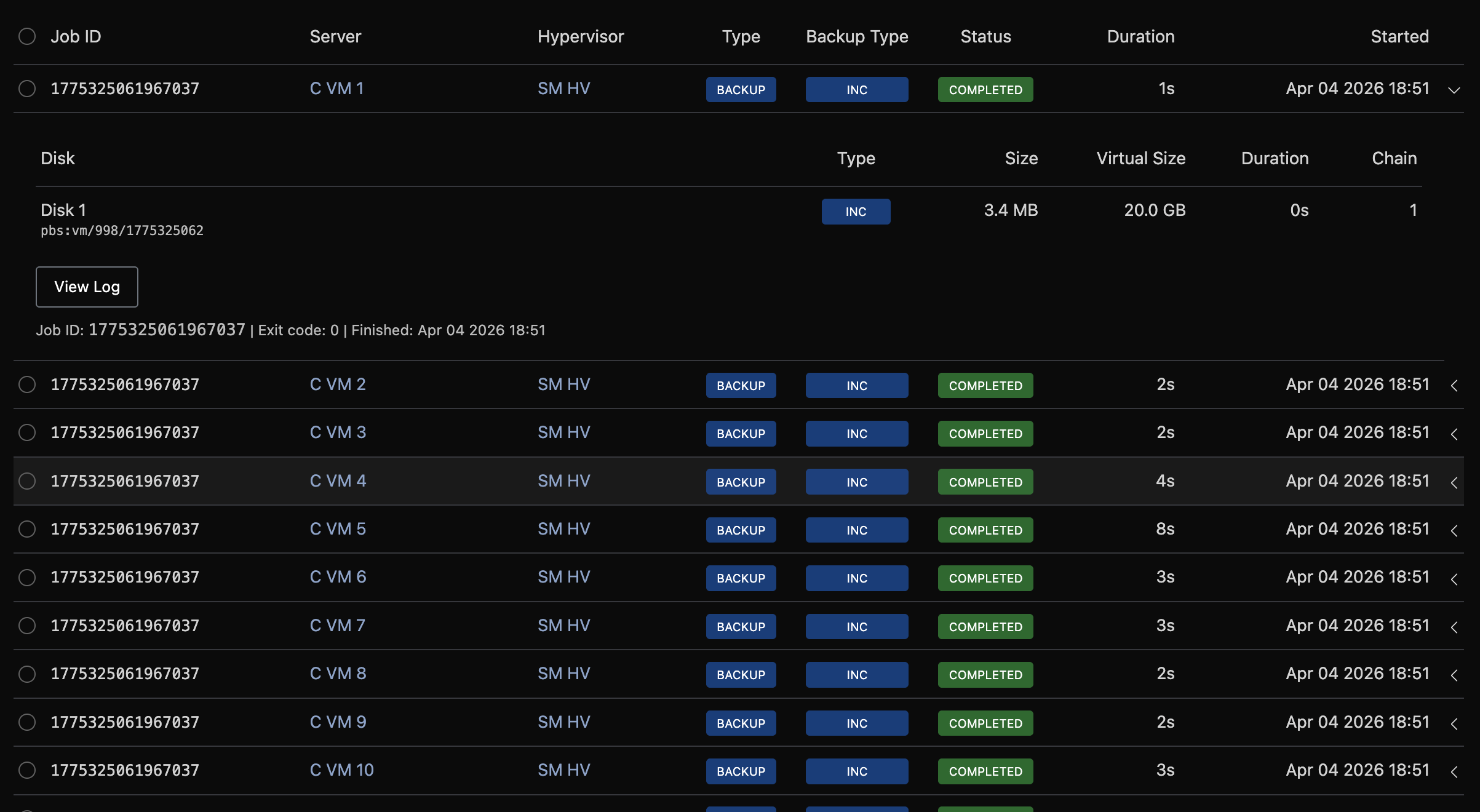Open the C VM 6 server link

click(338, 577)
